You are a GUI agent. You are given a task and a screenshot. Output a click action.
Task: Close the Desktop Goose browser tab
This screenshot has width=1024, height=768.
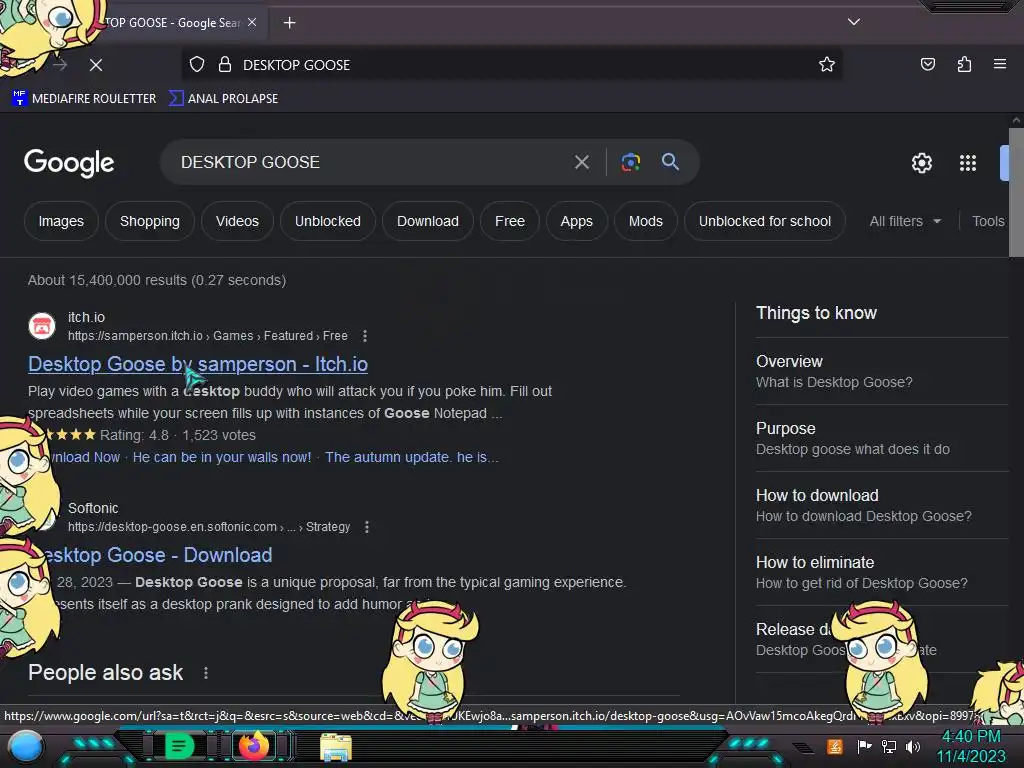click(x=252, y=22)
